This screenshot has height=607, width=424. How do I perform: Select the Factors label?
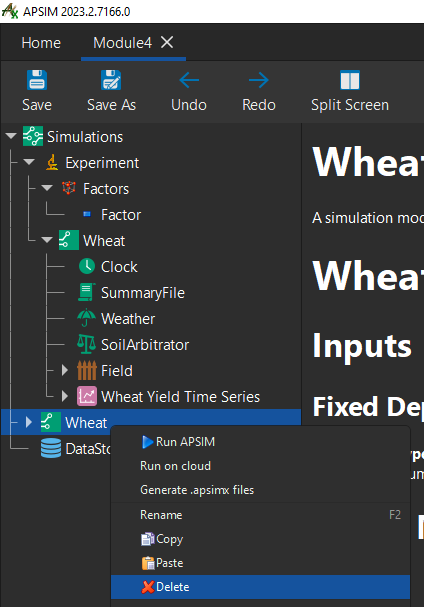point(106,189)
